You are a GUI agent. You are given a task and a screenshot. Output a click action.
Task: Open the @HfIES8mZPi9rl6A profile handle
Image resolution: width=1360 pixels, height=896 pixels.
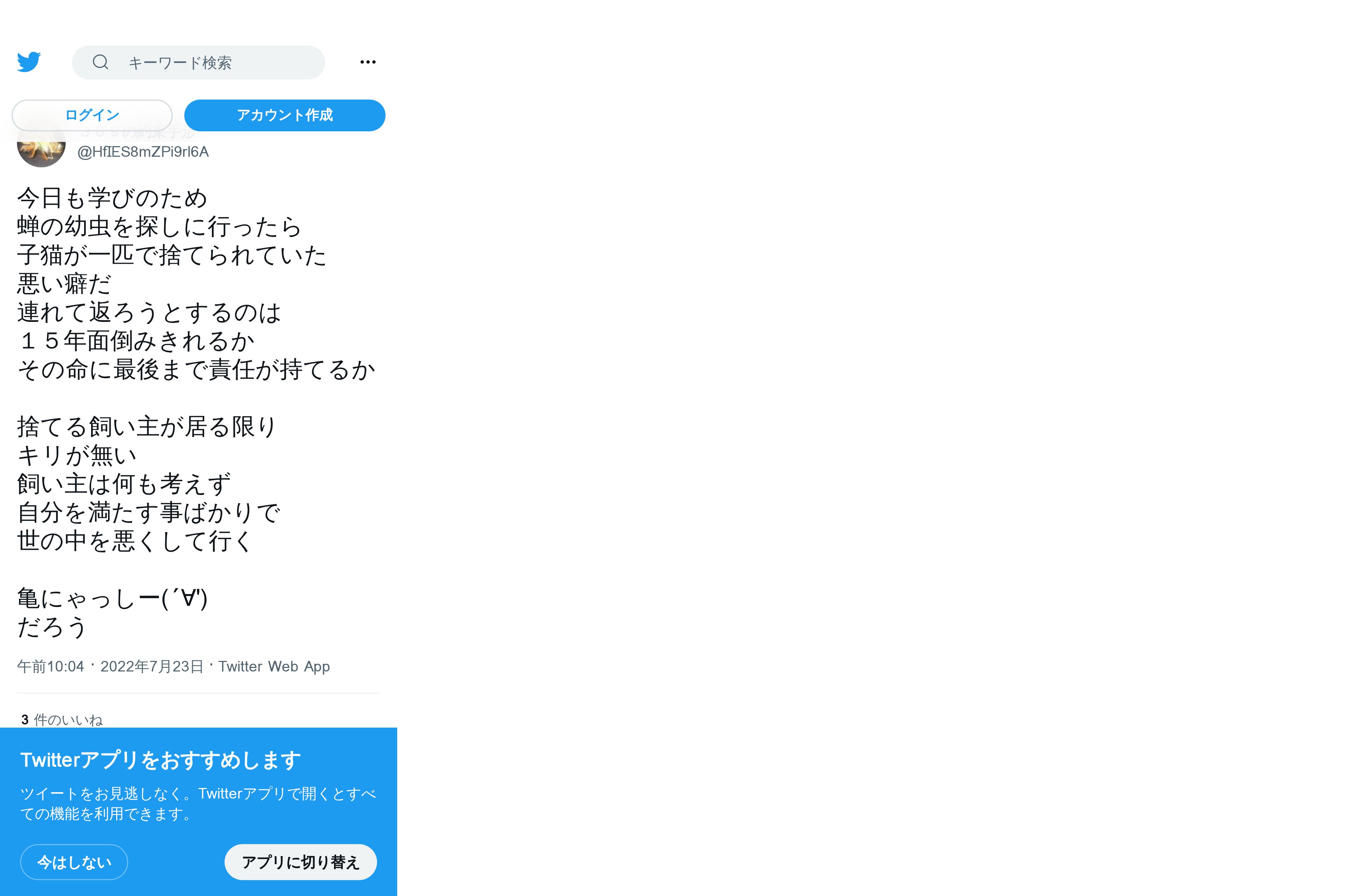click(143, 152)
